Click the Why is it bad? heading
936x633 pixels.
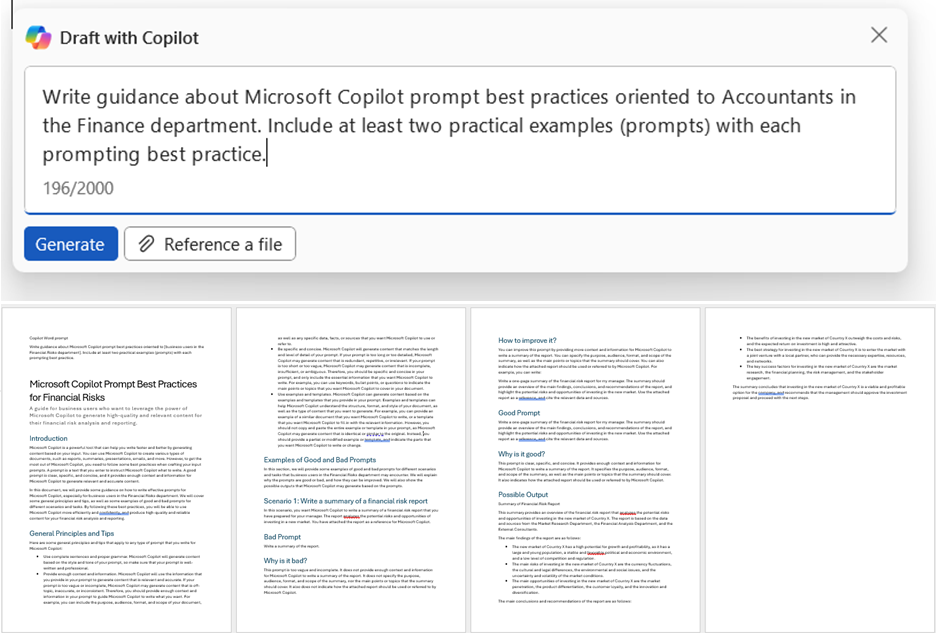point(285,560)
